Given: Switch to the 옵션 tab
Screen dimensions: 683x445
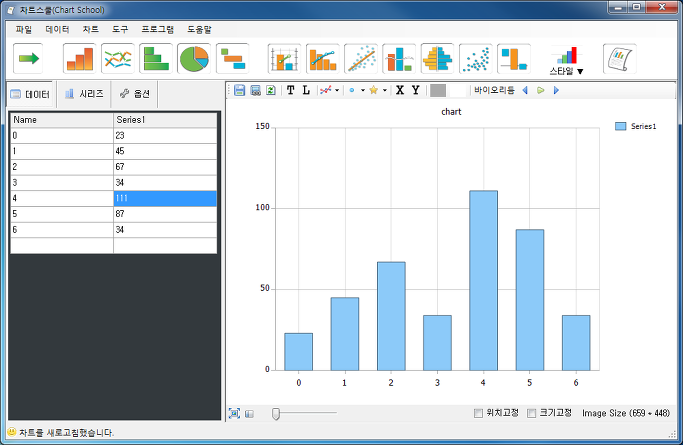Looking at the screenshot, I should pos(135,94).
